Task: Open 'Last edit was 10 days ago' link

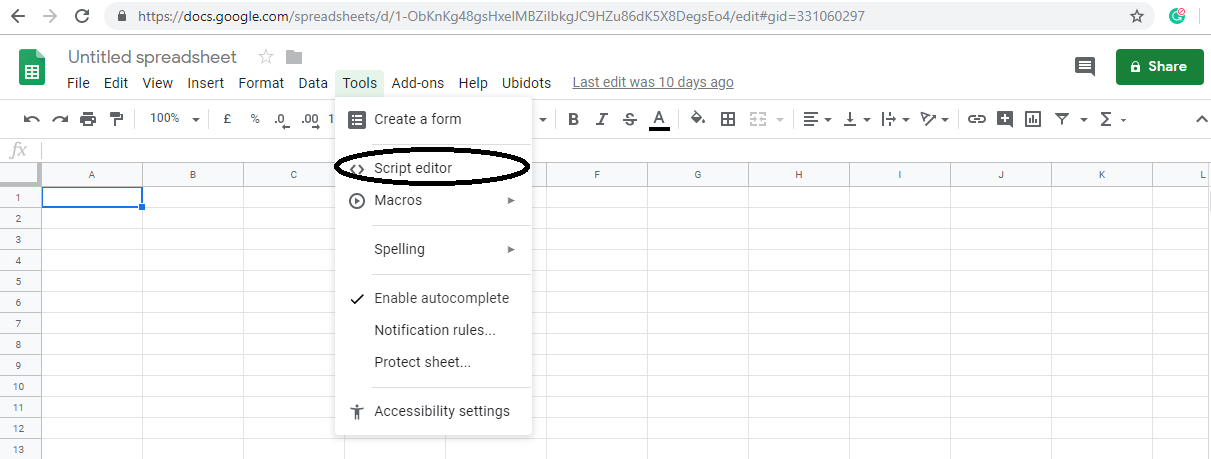Action: pos(653,83)
